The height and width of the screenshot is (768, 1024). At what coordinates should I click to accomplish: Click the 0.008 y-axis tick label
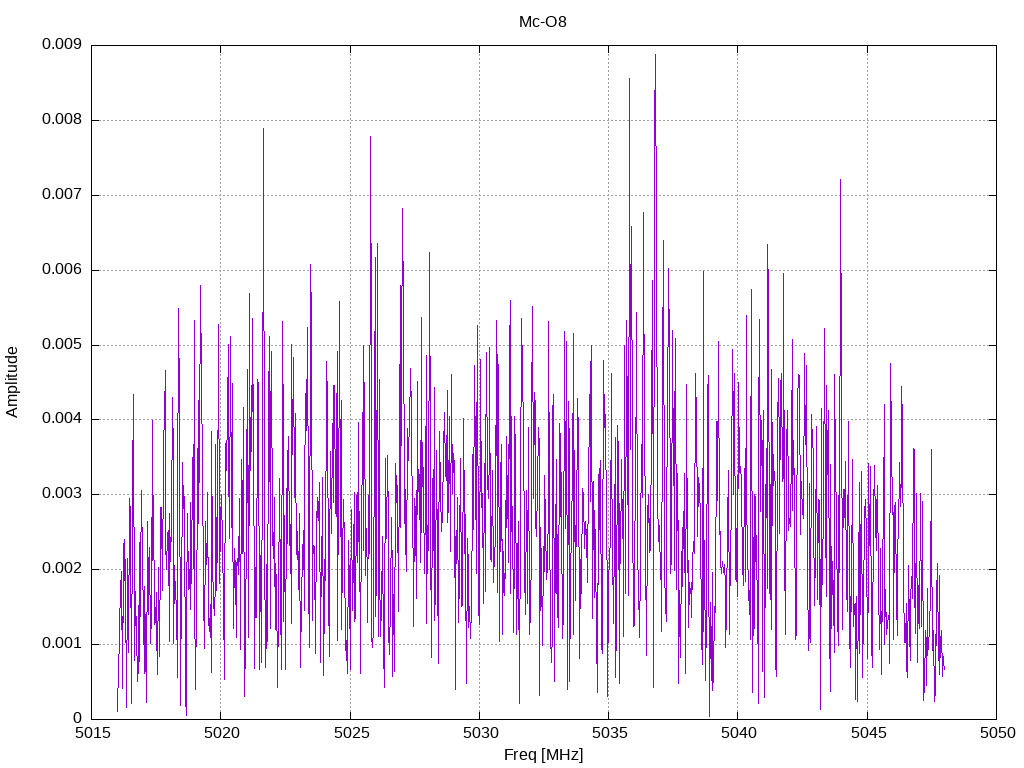click(62, 120)
